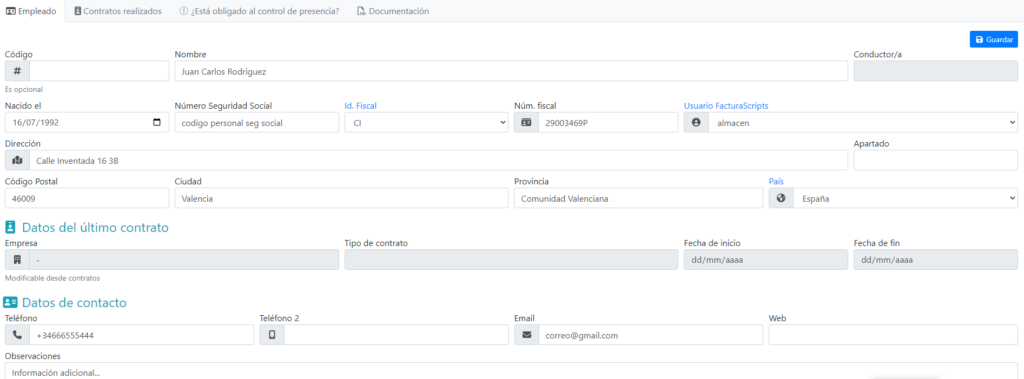Viewport: 1024px width, 379px height.
Task: Open the Contratos realizados tab
Action: pyautogui.click(x=118, y=11)
